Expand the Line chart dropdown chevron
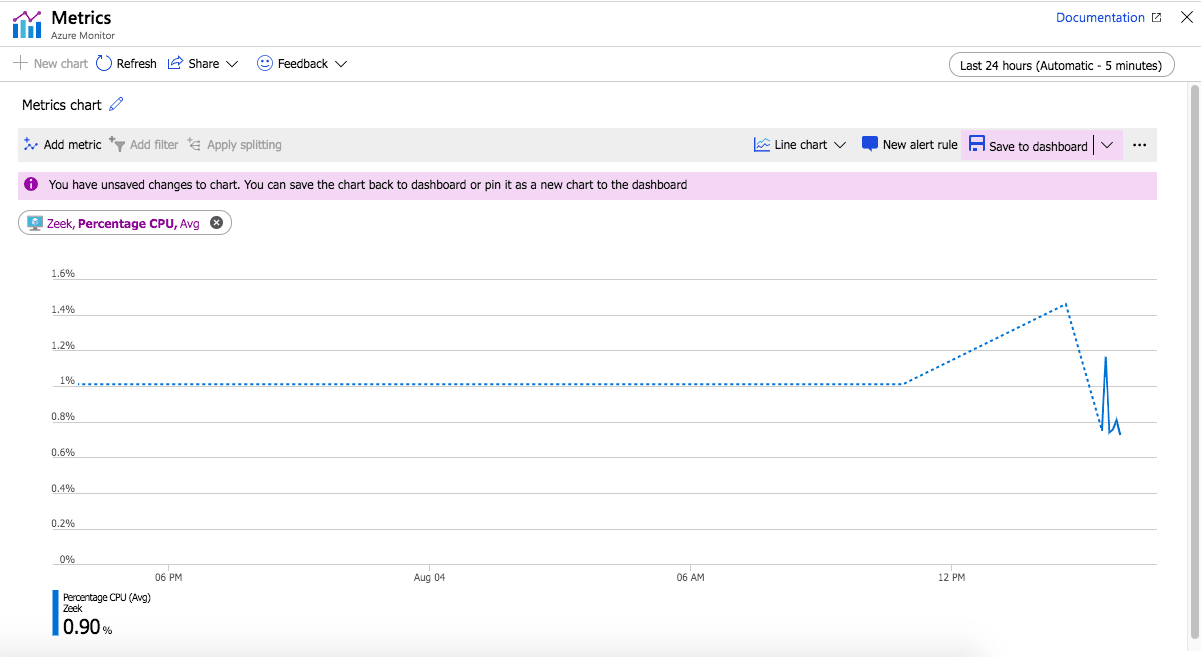 tap(840, 144)
